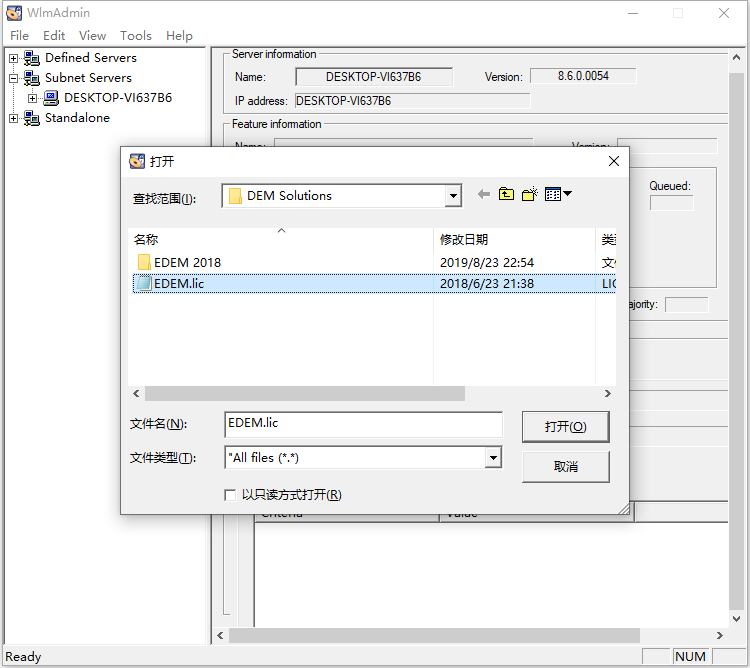
Task: Open the Help menu
Action: click(x=179, y=36)
